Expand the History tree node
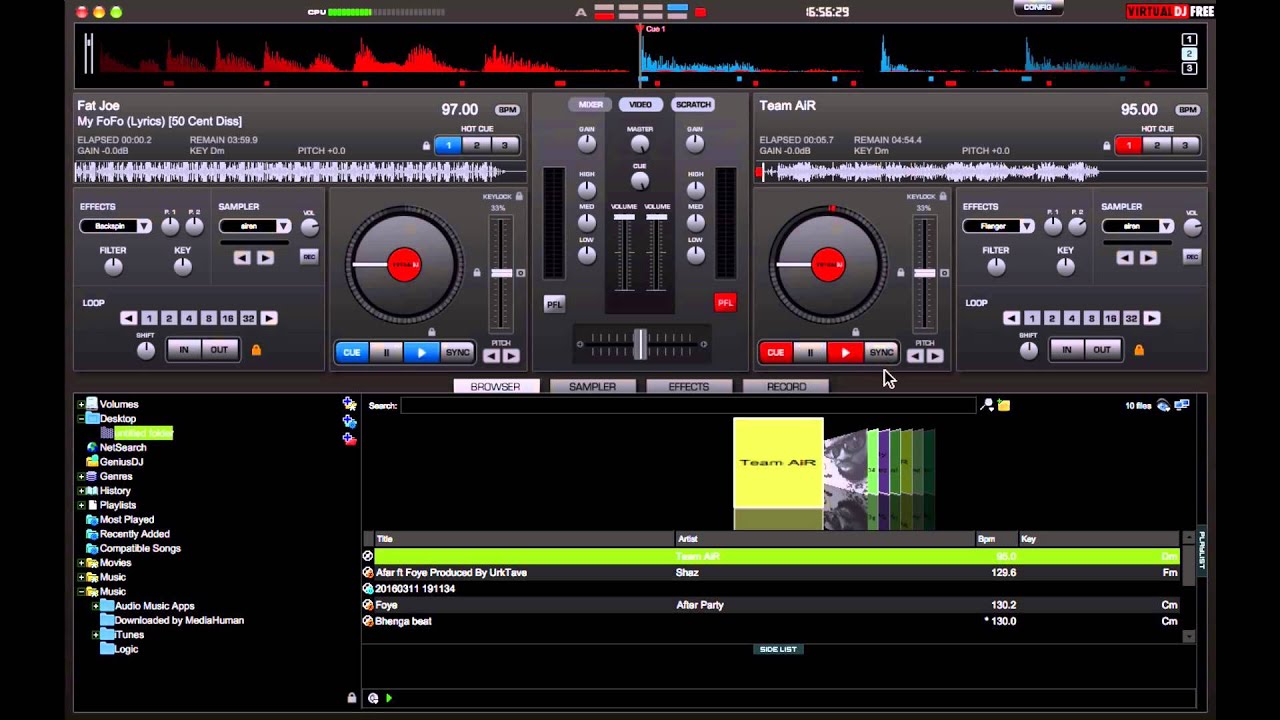 click(x=81, y=491)
